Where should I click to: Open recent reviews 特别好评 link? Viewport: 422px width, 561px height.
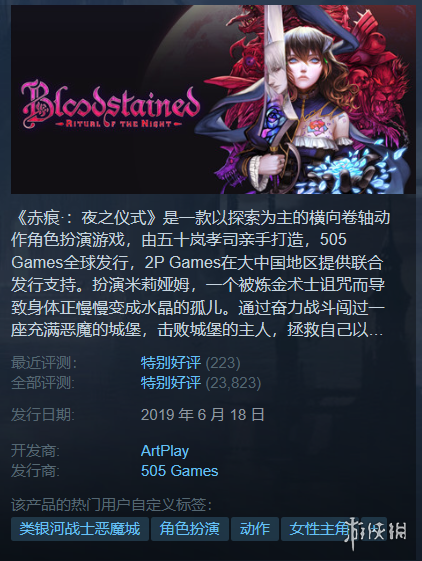point(171,363)
